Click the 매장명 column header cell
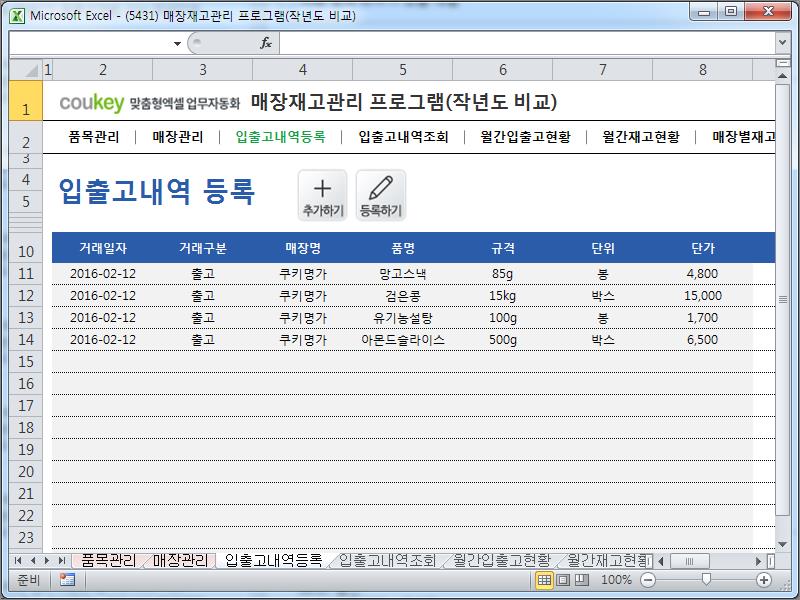 tap(303, 248)
